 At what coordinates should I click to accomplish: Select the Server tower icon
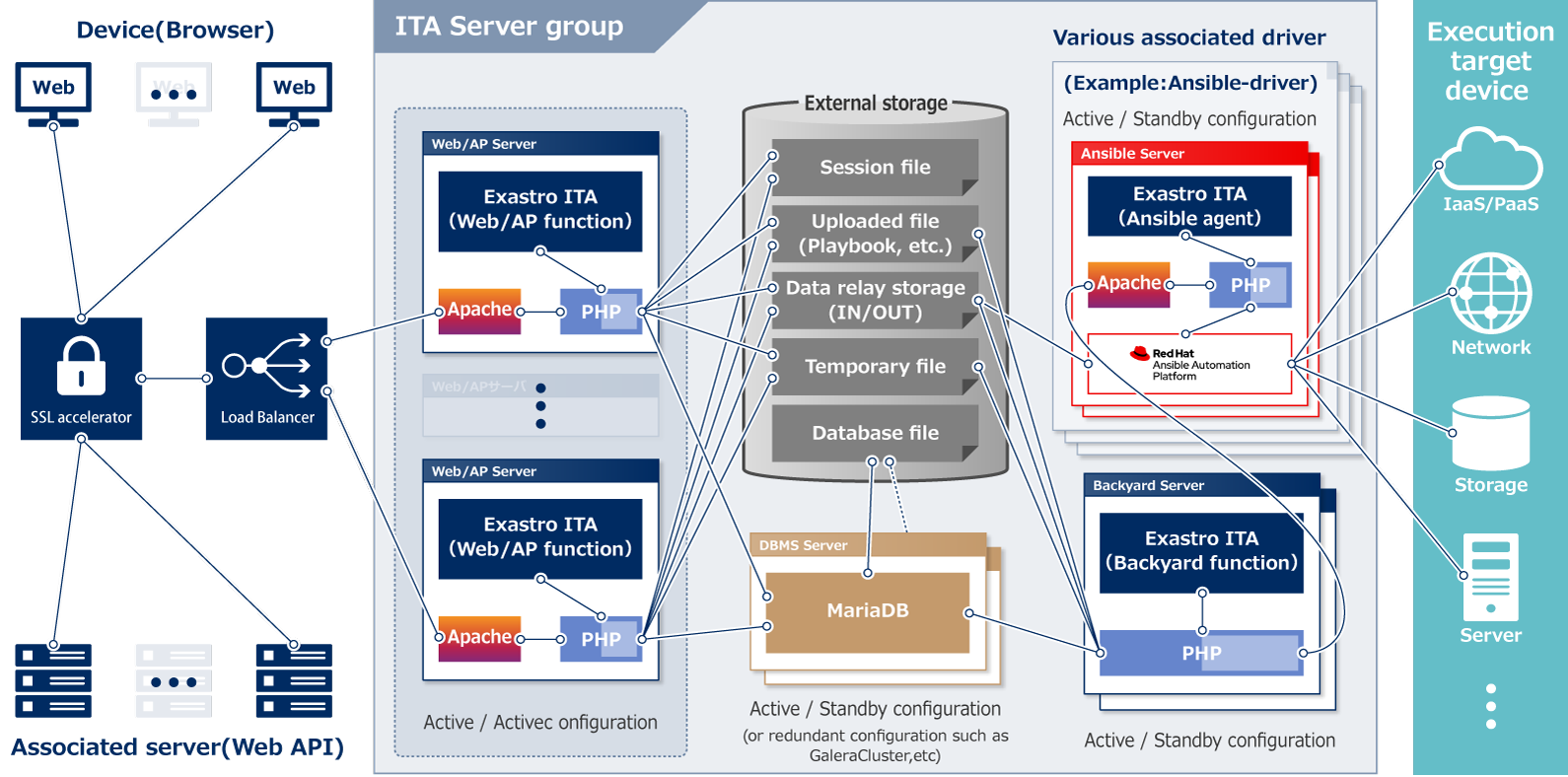(1490, 577)
